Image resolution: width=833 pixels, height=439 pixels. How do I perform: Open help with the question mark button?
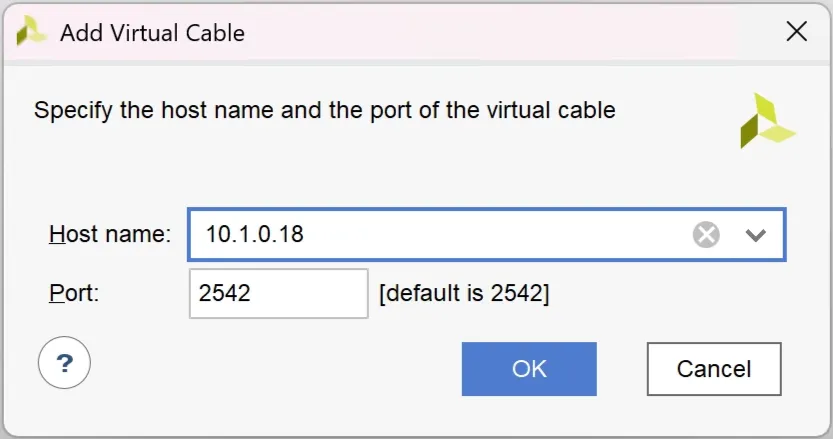click(x=64, y=362)
